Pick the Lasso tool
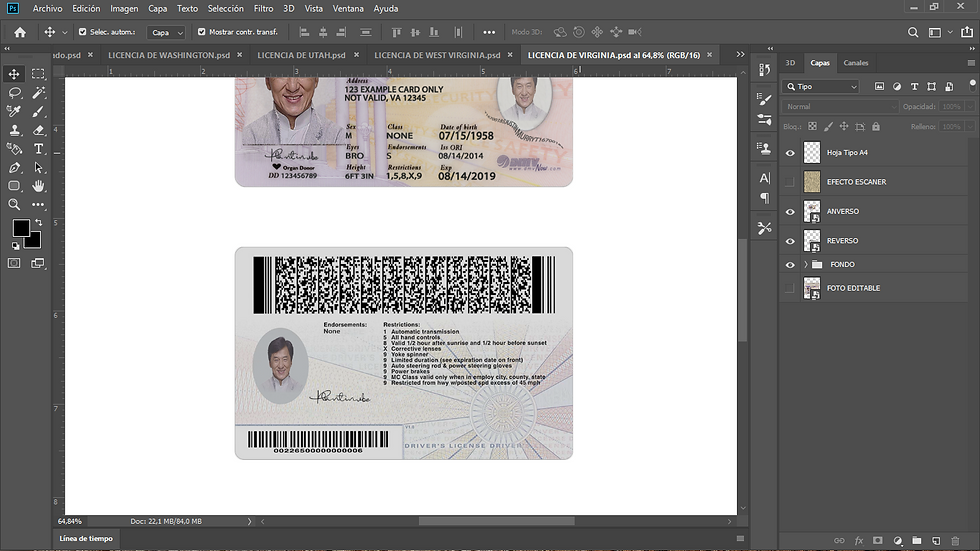Viewport: 980px width, 551px height. pos(14,92)
